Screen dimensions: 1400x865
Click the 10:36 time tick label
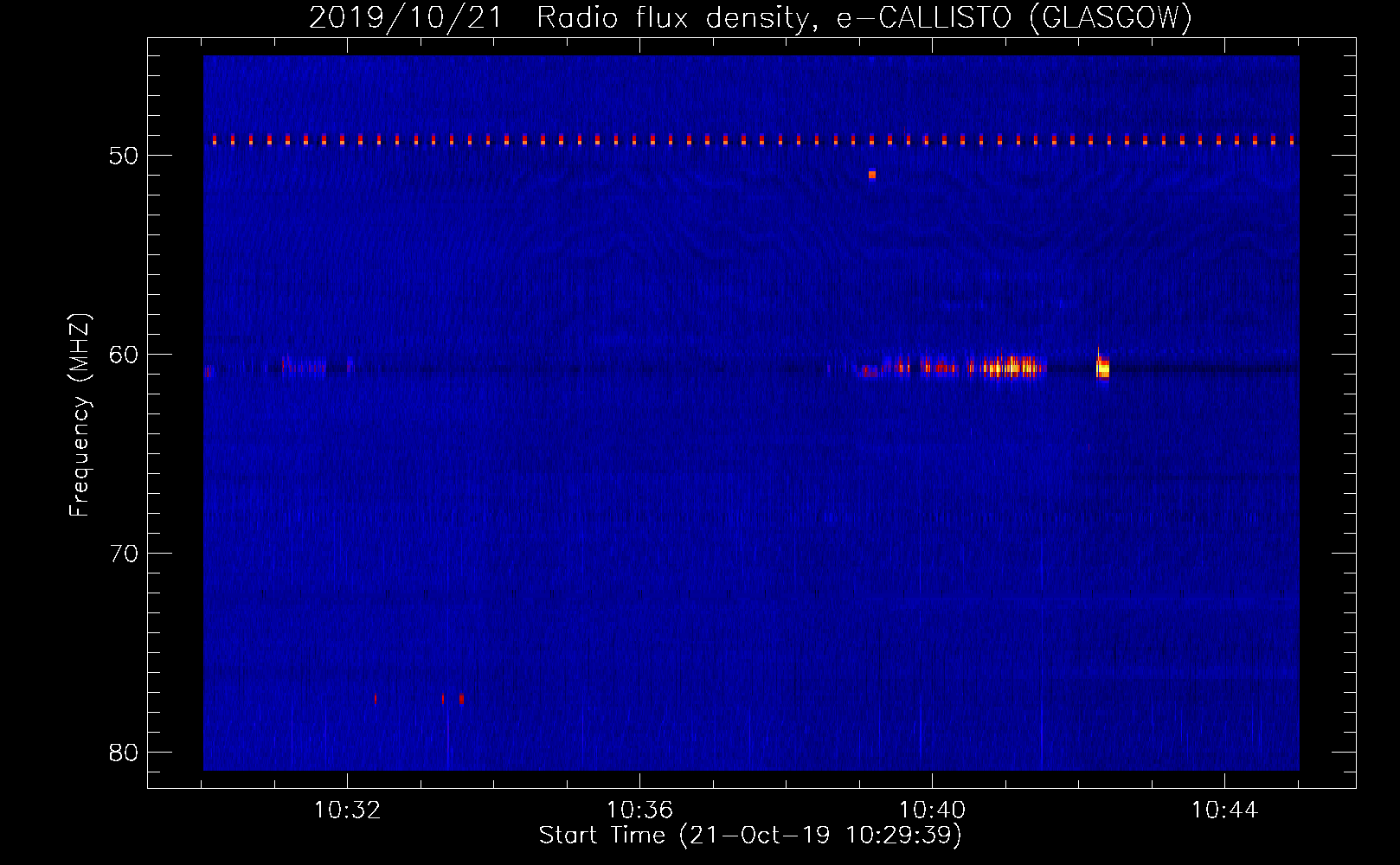tap(639, 811)
